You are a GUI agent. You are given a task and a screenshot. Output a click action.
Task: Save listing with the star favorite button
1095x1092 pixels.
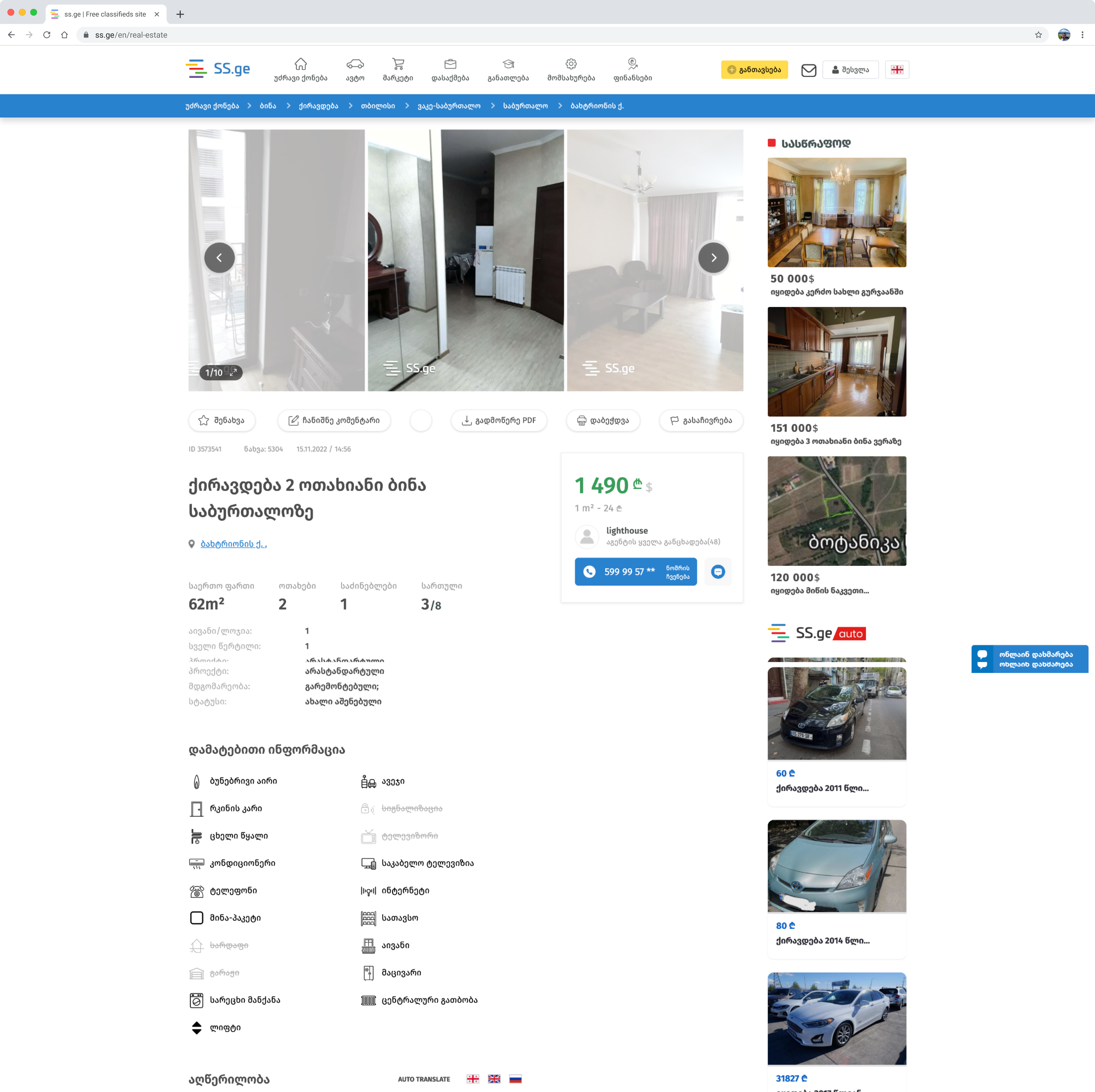tap(222, 420)
